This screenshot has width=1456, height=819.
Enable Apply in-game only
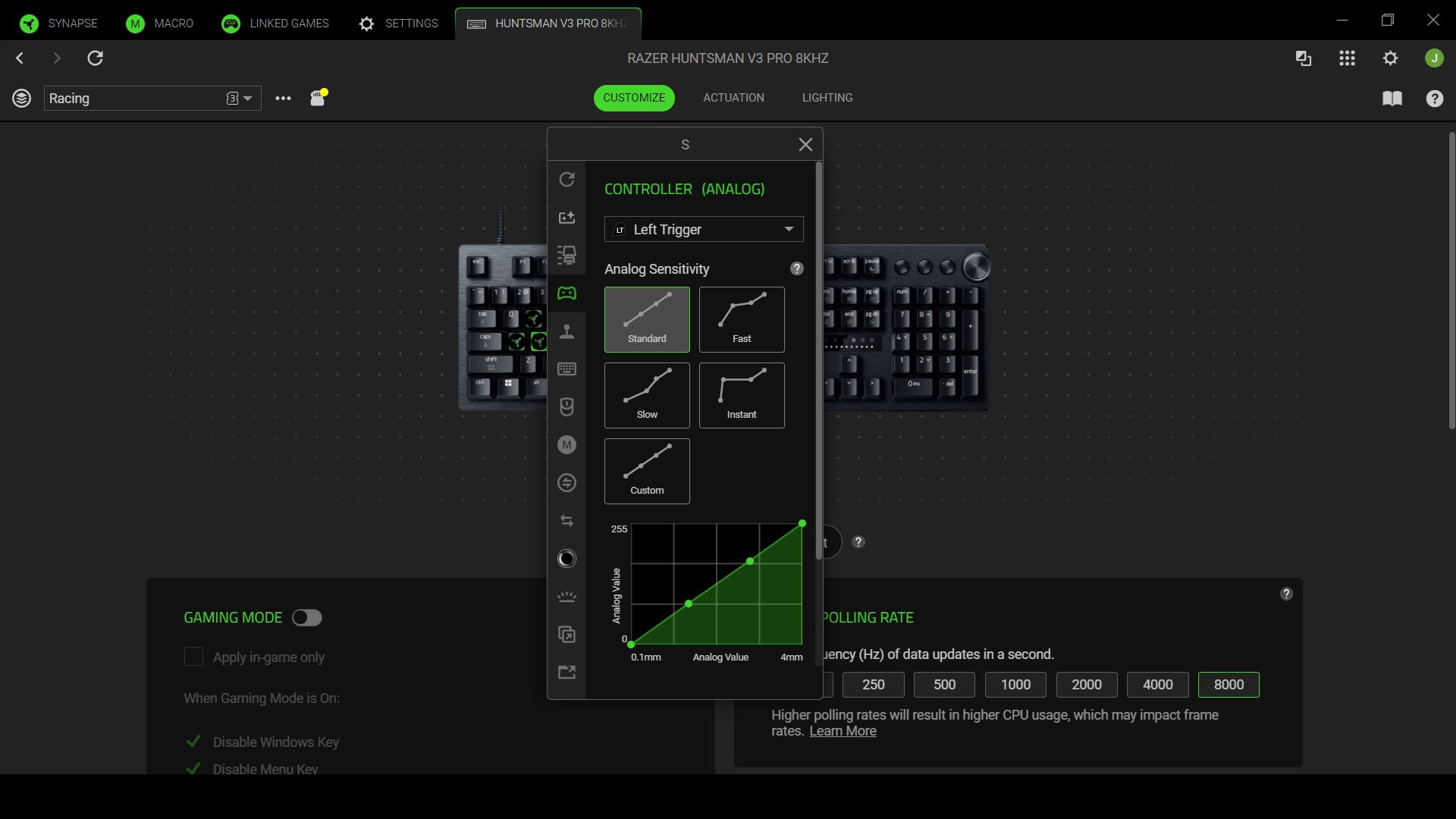click(193, 657)
